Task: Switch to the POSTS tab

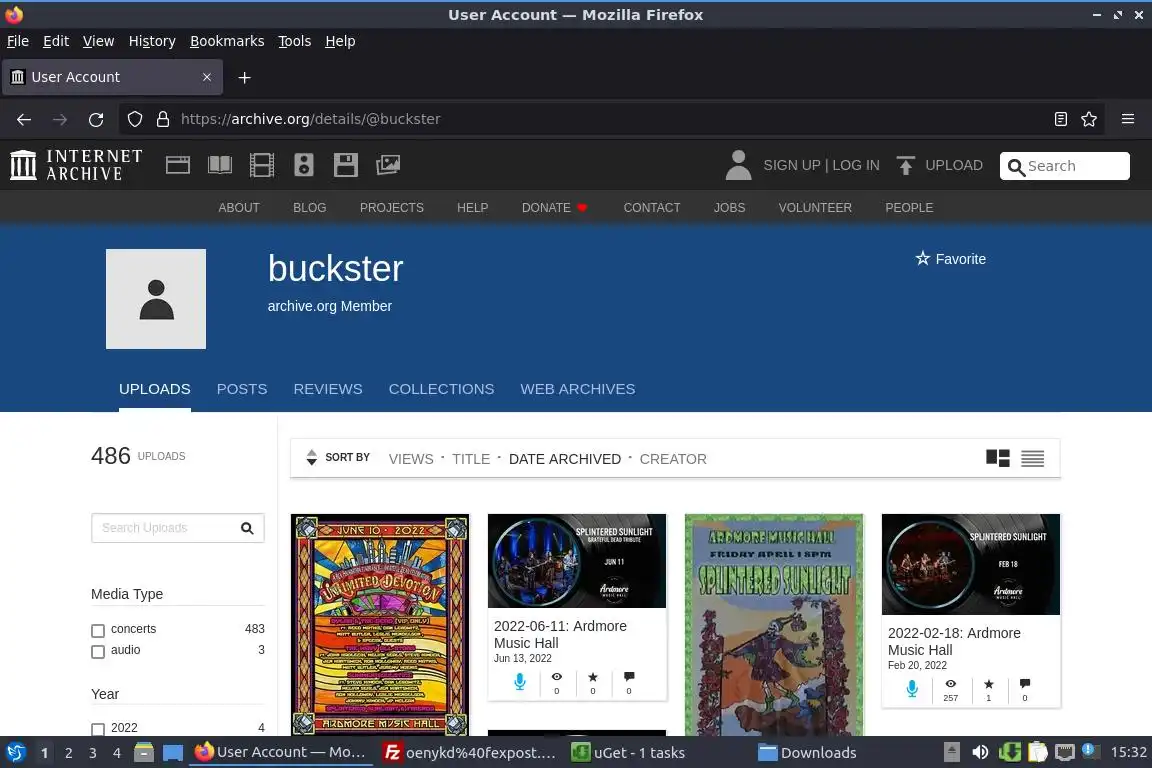Action: (242, 389)
